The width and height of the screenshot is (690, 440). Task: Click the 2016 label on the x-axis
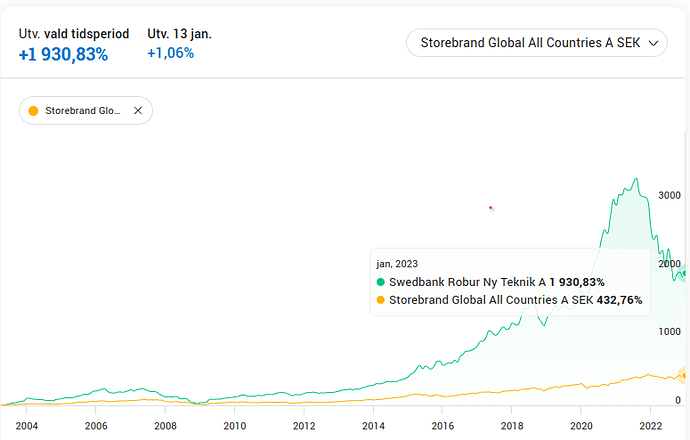coord(443,426)
